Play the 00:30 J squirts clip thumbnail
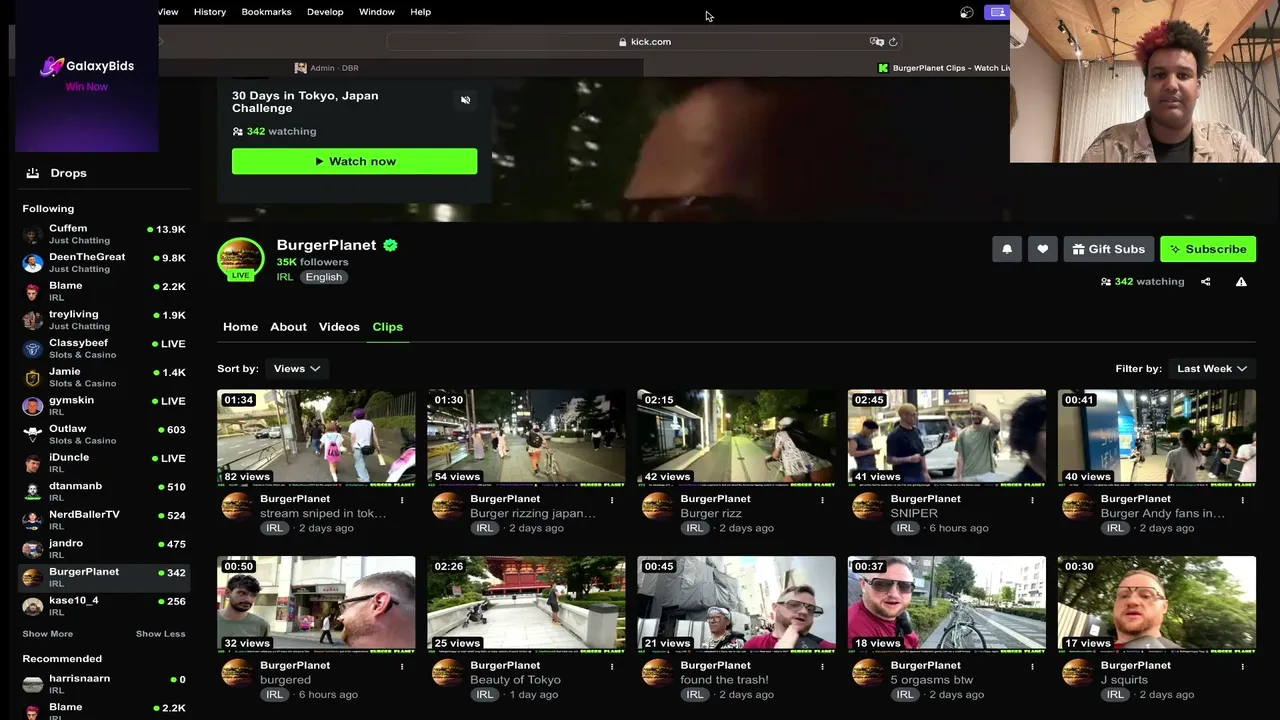 coord(1157,604)
